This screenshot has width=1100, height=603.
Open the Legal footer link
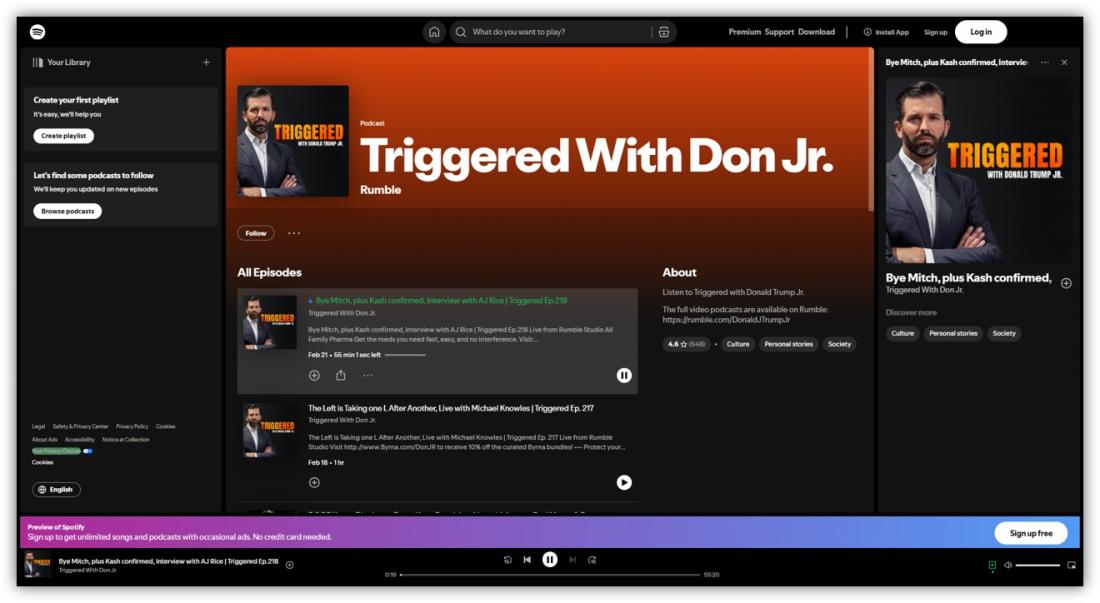point(39,426)
